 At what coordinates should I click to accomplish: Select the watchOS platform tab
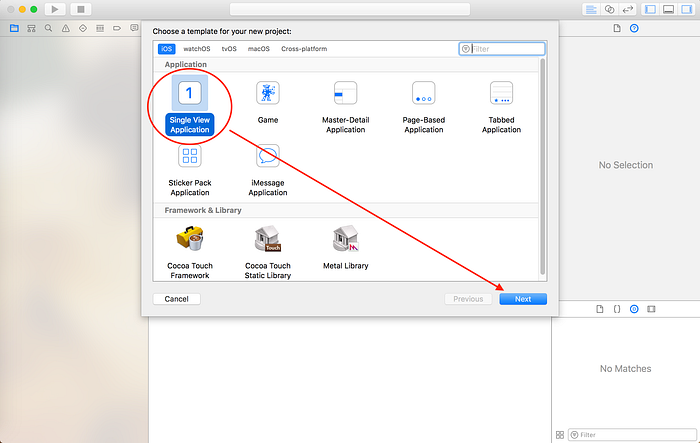pos(196,49)
